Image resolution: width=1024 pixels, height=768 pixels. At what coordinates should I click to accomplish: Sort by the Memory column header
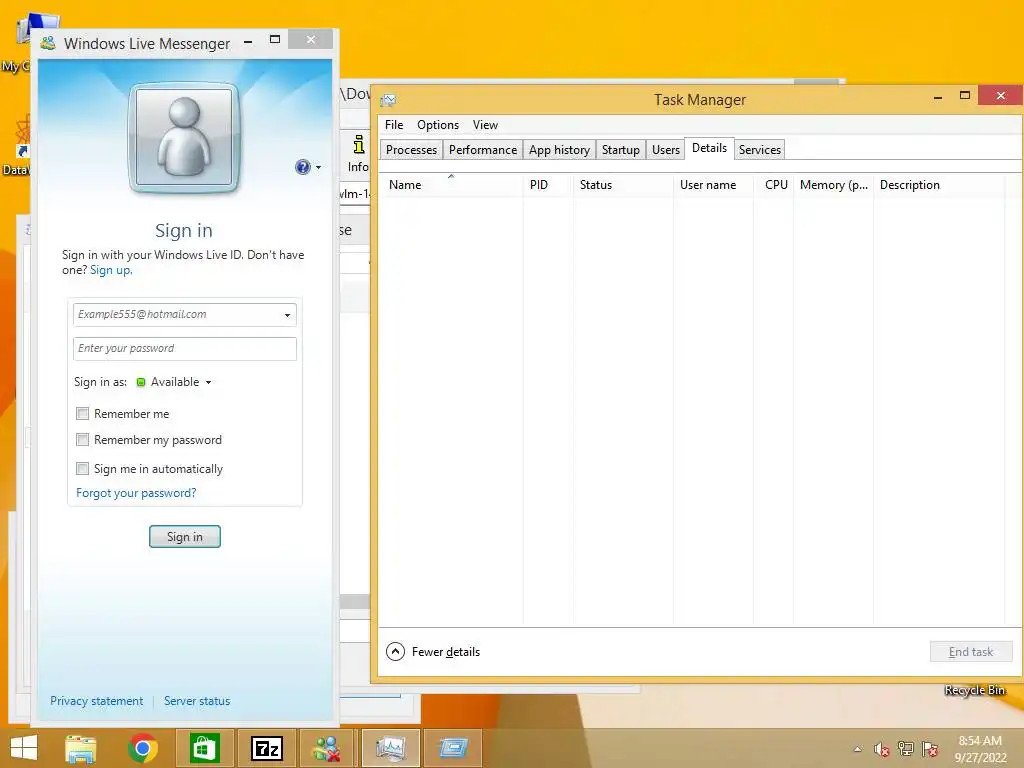[833, 185]
